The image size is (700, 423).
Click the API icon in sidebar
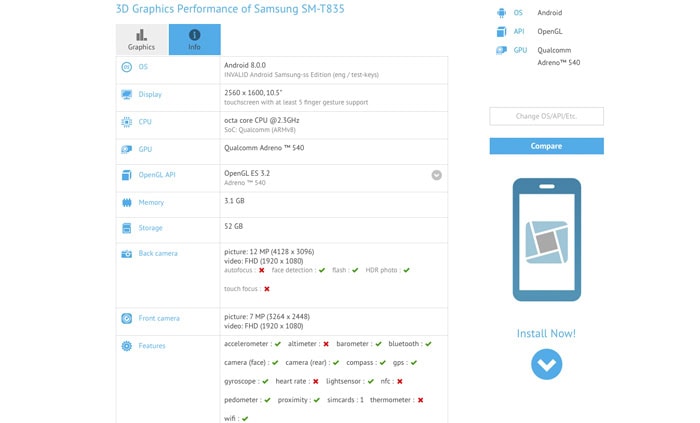point(501,32)
